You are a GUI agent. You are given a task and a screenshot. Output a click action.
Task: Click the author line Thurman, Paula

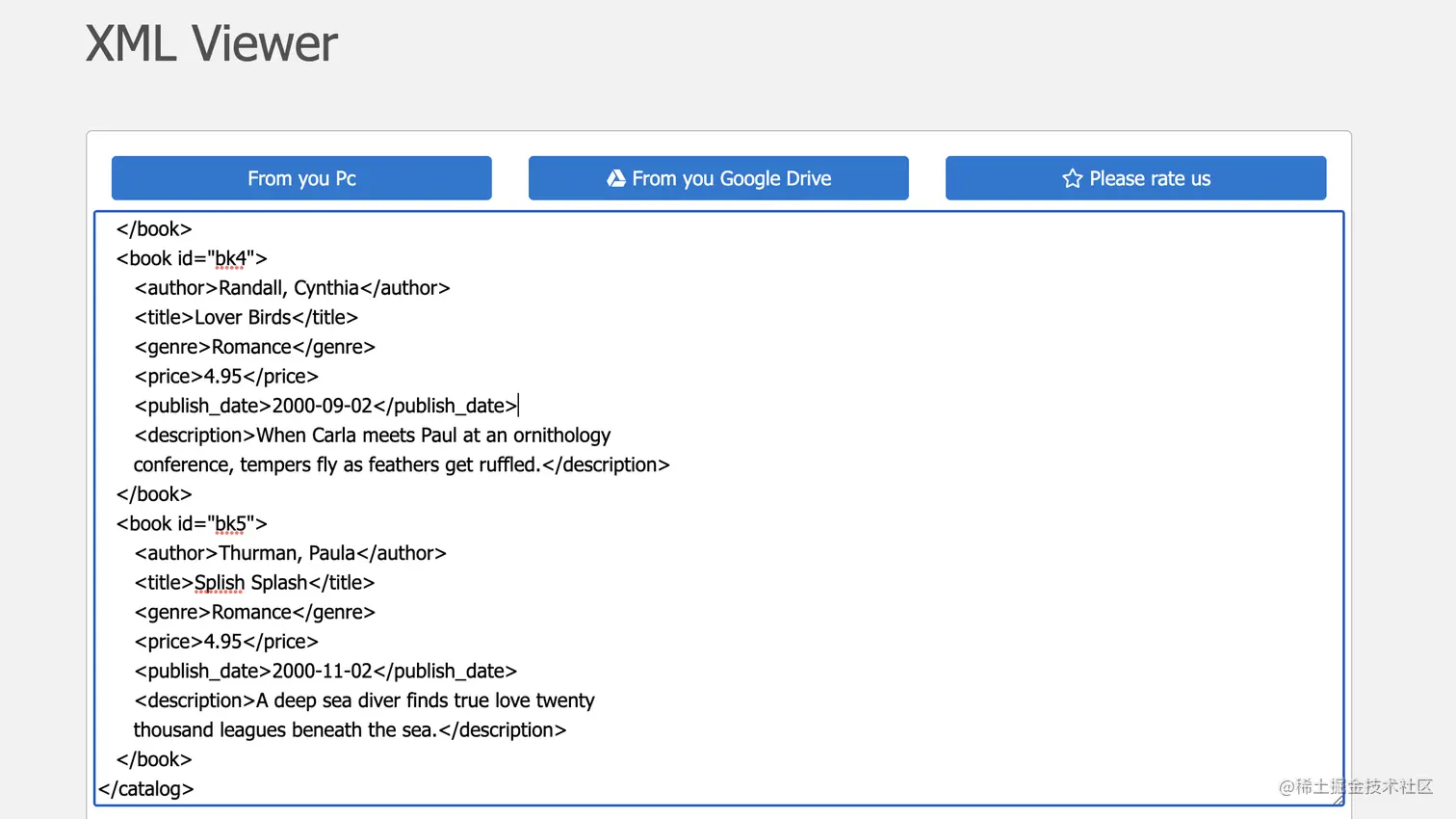pyautogui.click(x=291, y=553)
